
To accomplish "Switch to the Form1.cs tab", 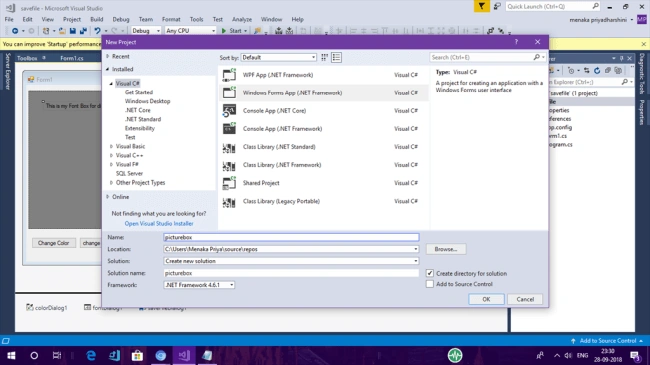I will (x=72, y=58).
